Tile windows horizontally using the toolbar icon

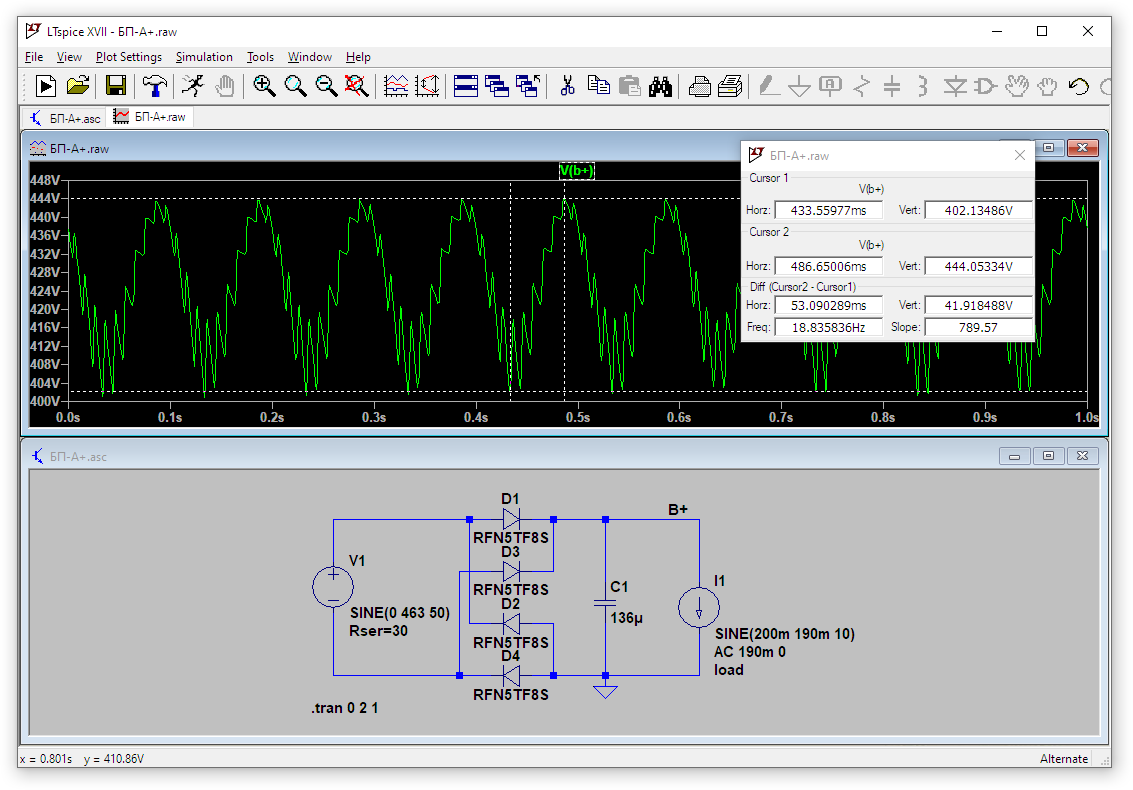click(x=465, y=86)
